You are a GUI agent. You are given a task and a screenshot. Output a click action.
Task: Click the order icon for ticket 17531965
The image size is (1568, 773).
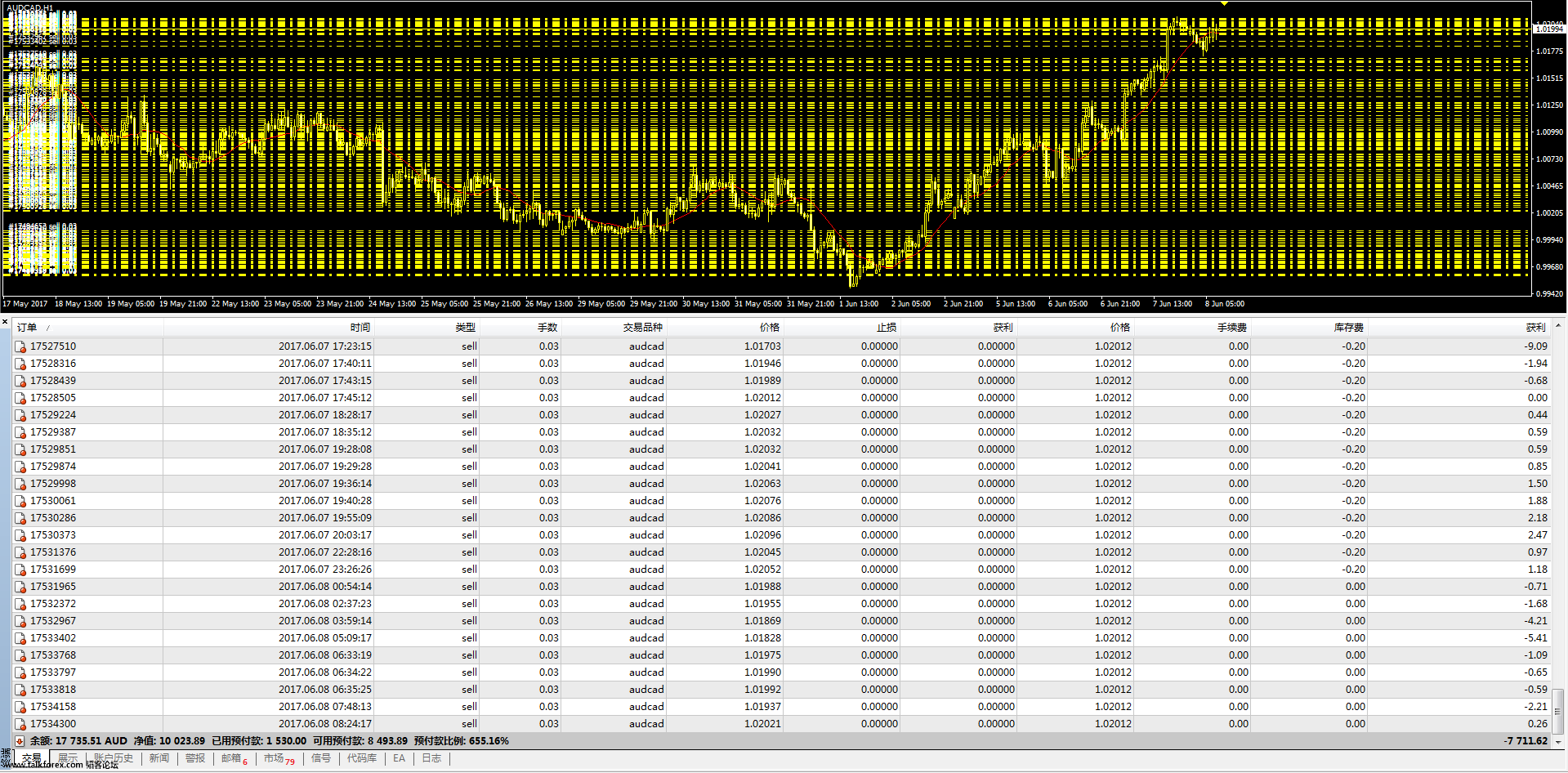(20, 587)
